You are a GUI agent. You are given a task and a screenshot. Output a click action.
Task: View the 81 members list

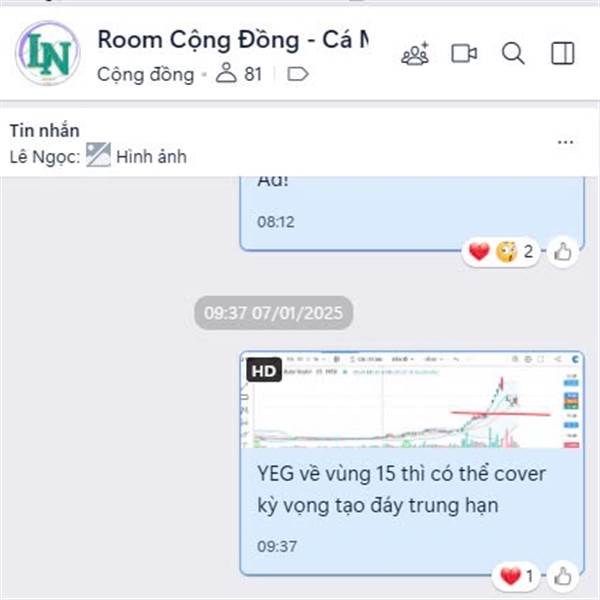[239, 73]
